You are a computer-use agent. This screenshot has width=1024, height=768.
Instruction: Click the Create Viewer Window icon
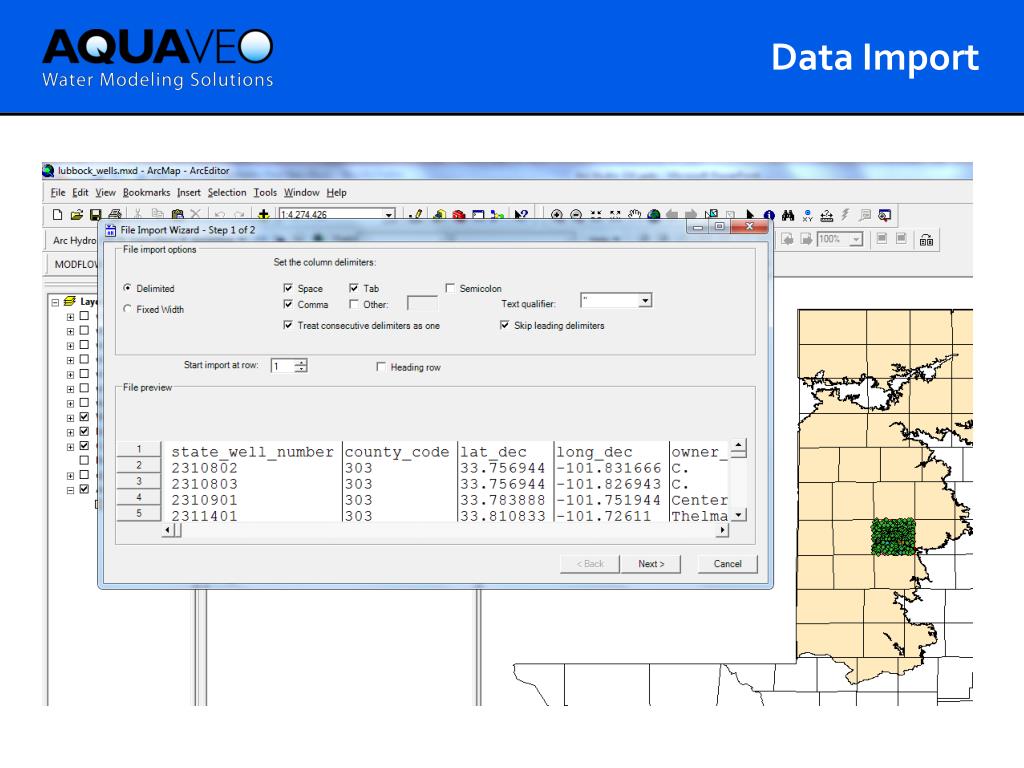click(884, 214)
